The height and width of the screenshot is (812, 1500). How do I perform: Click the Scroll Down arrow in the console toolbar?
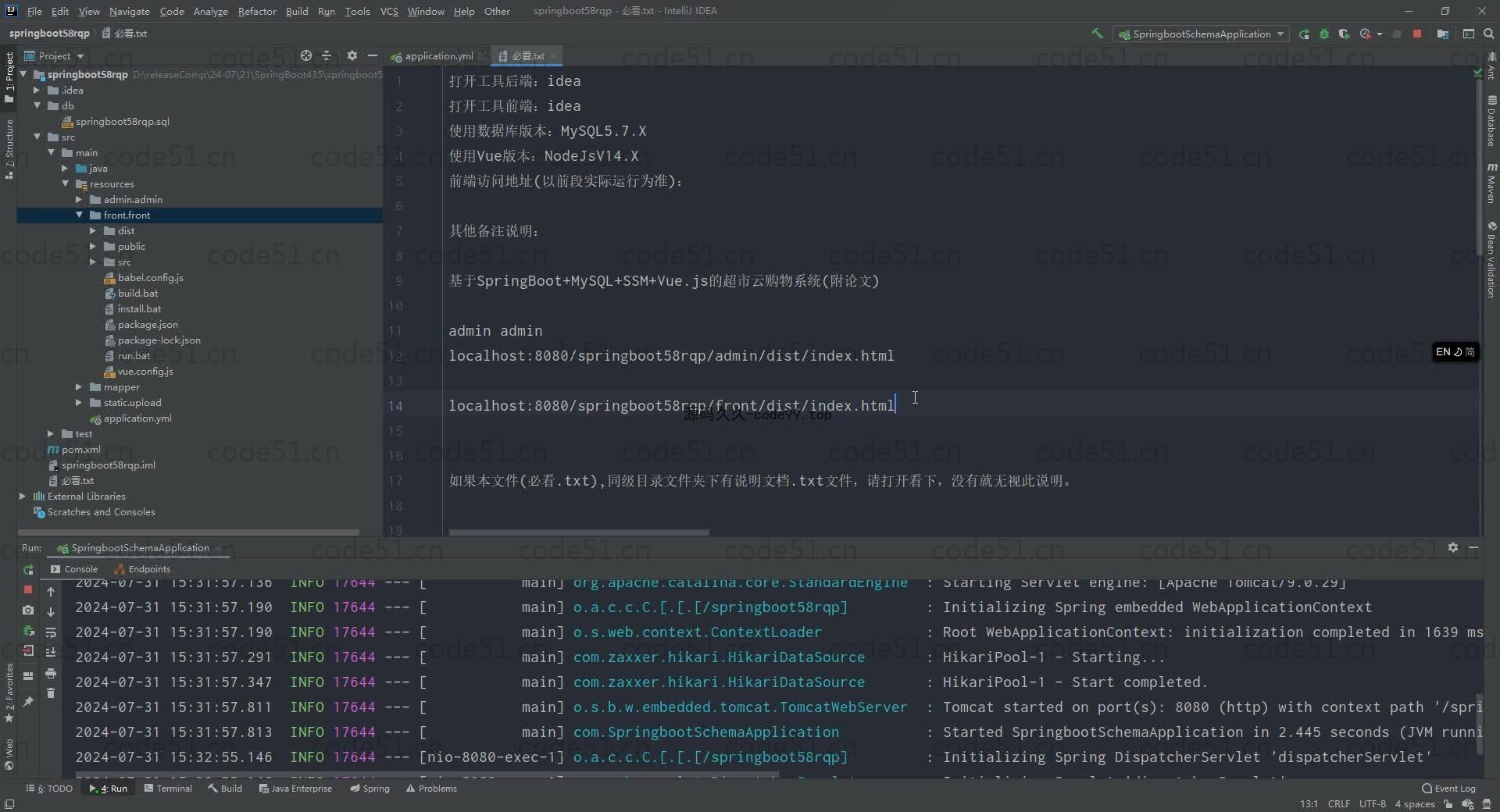click(51, 612)
